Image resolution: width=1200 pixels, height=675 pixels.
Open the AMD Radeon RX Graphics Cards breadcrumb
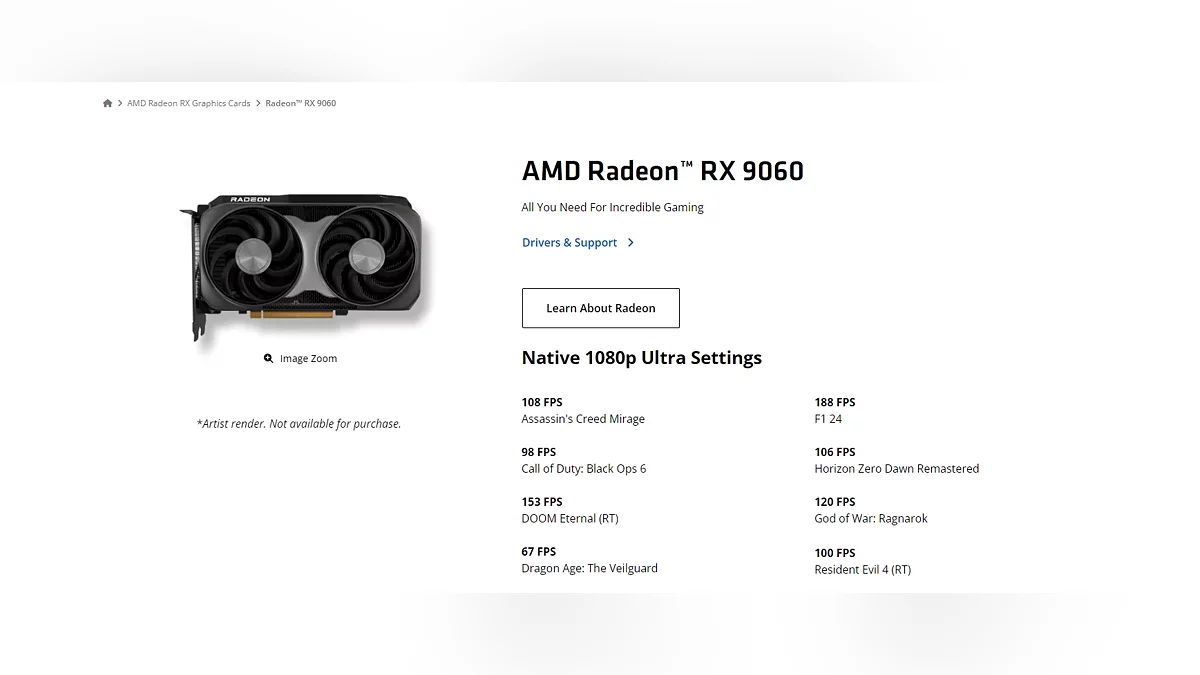pos(189,103)
